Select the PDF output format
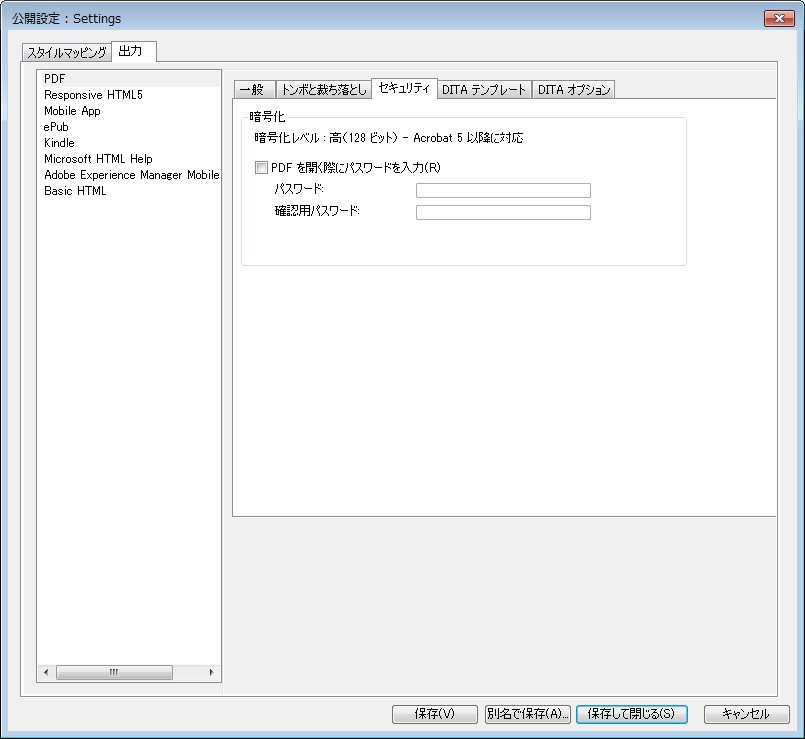 point(54,79)
